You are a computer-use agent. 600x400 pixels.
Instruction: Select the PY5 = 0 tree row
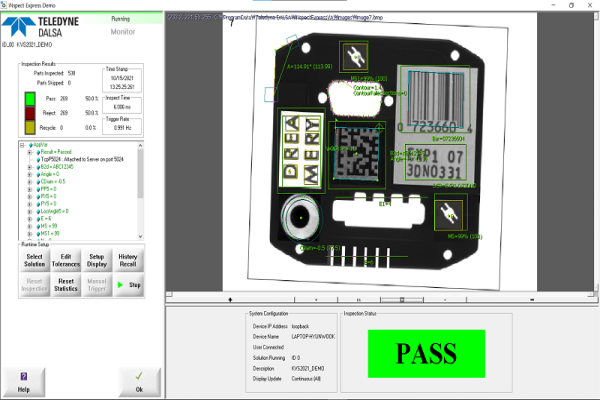48,204
